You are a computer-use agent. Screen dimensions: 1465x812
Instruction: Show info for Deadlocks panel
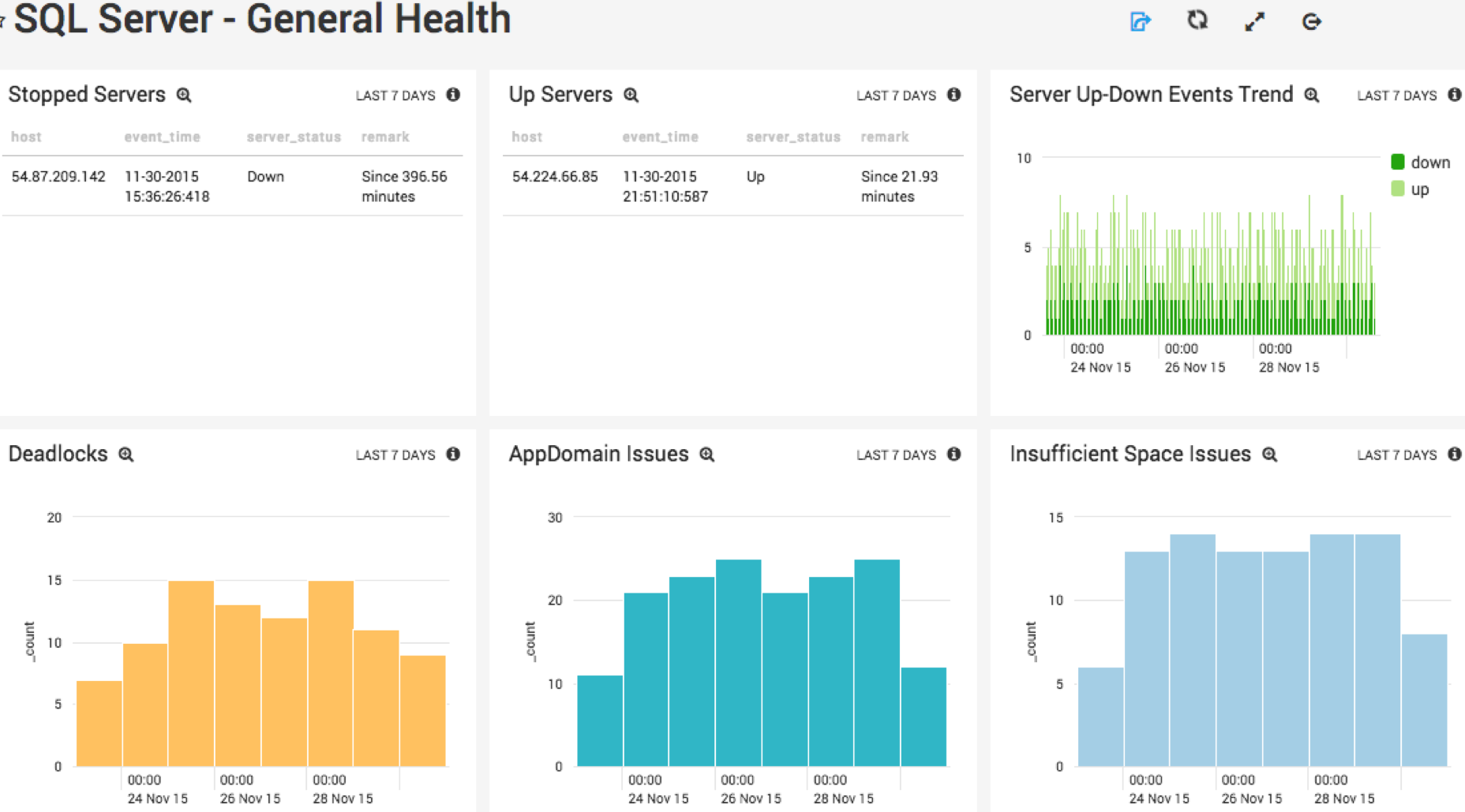coord(453,454)
